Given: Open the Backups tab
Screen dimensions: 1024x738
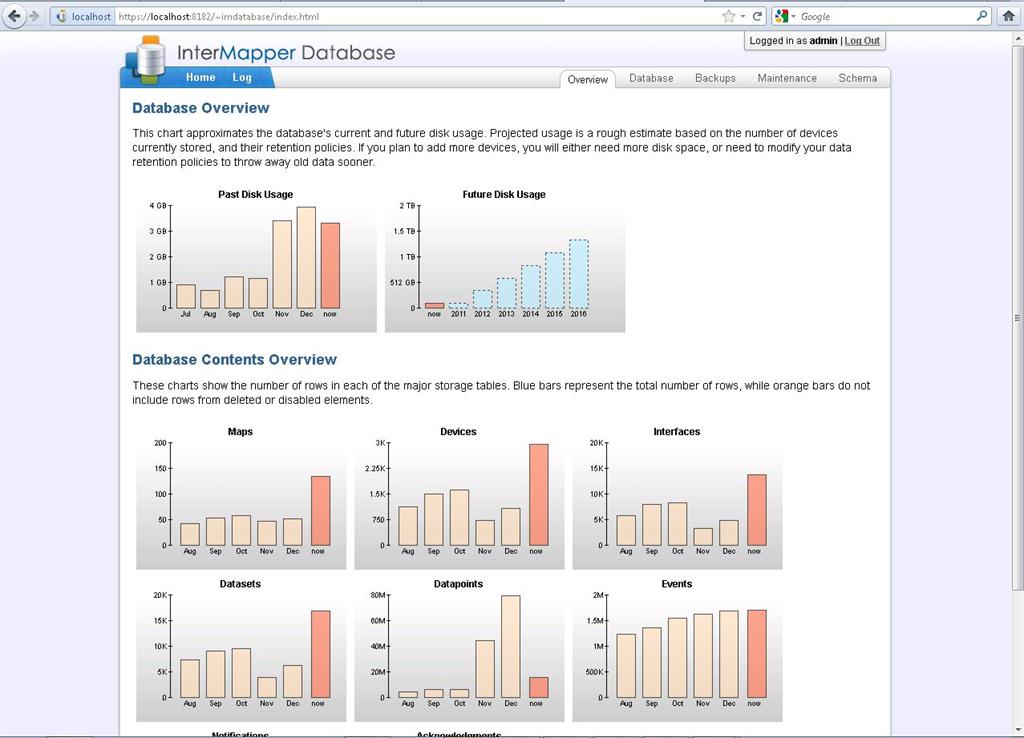Looking at the screenshot, I should click(x=715, y=78).
